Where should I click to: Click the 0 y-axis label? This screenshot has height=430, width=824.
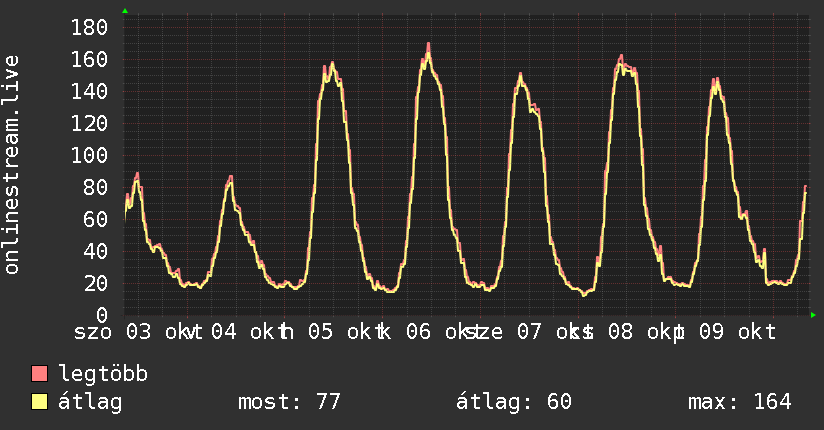(x=102, y=315)
